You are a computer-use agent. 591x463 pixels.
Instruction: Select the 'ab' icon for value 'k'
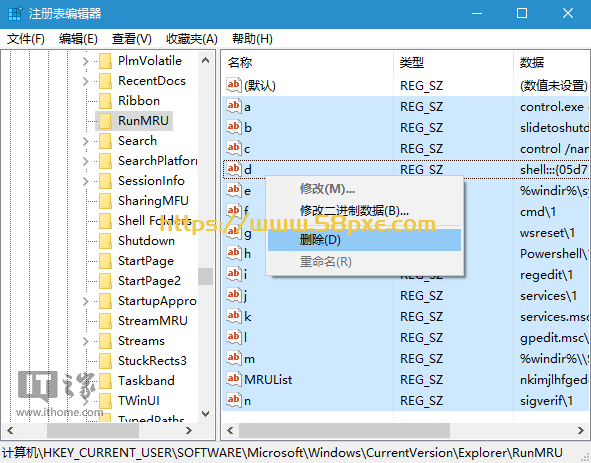point(234,316)
